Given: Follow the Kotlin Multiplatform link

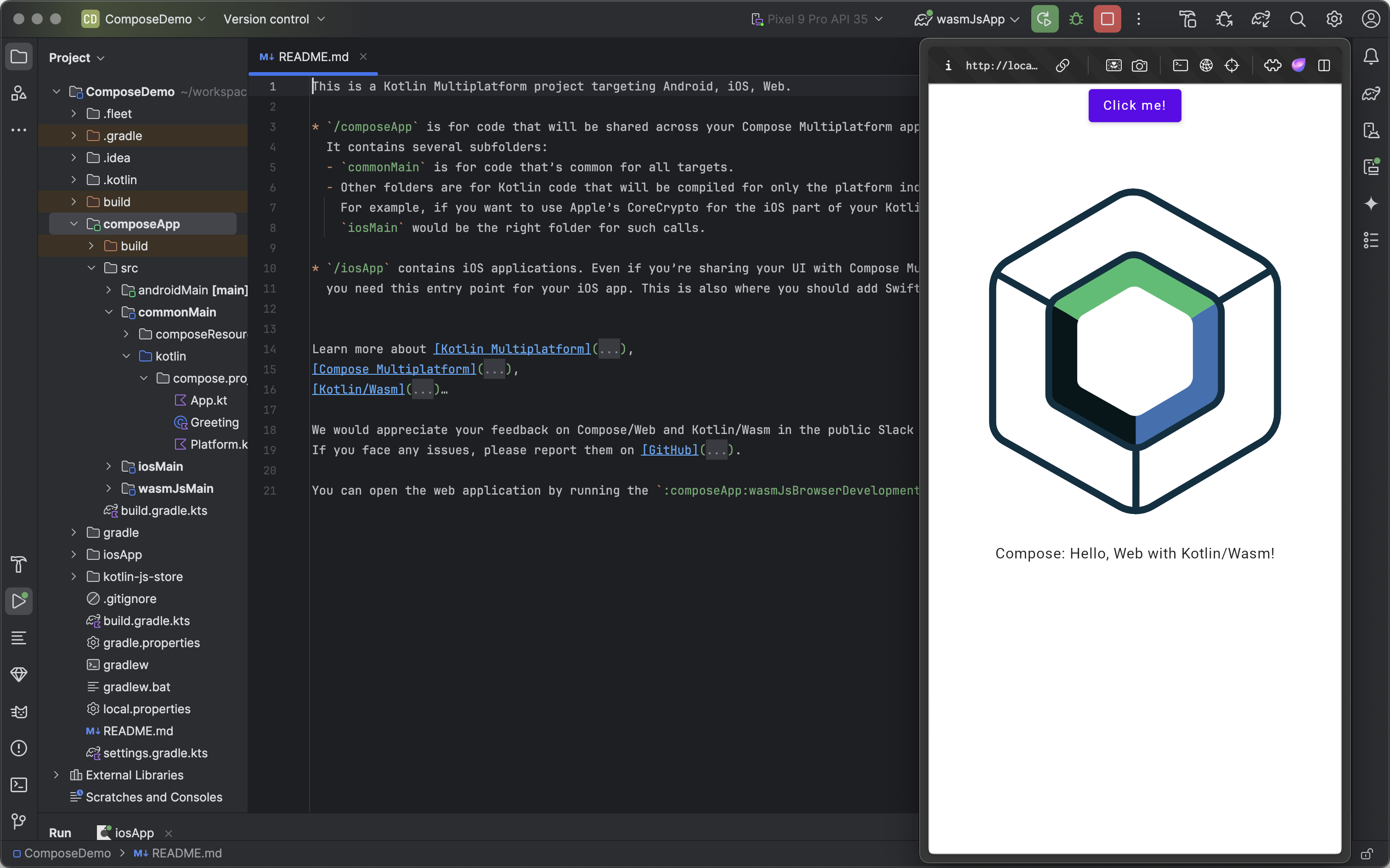Looking at the screenshot, I should pos(512,349).
